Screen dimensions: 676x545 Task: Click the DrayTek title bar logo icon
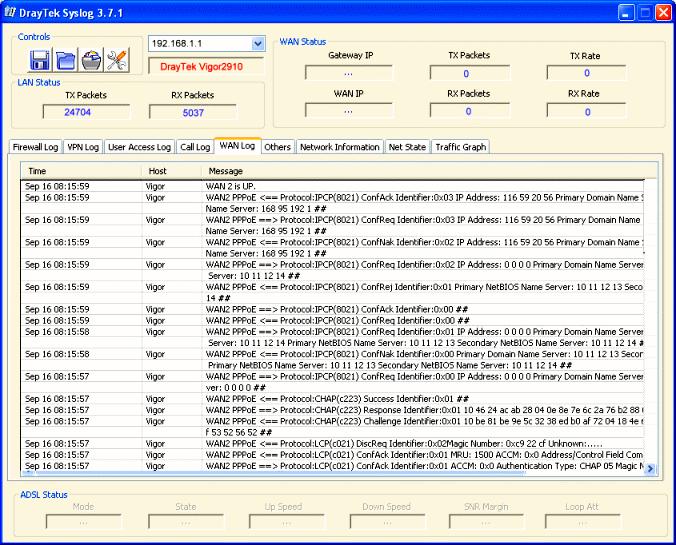click(x=10, y=12)
